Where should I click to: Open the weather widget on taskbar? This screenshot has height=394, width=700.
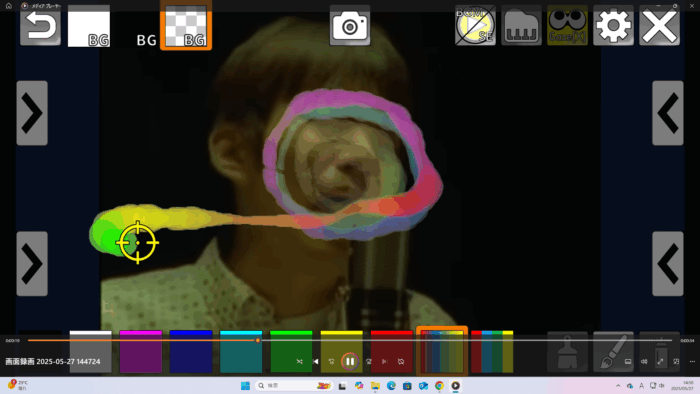point(17,385)
